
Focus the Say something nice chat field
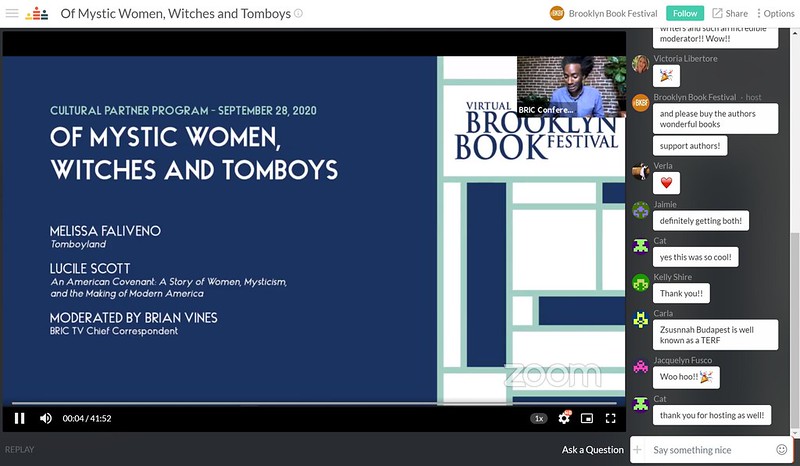pos(712,450)
